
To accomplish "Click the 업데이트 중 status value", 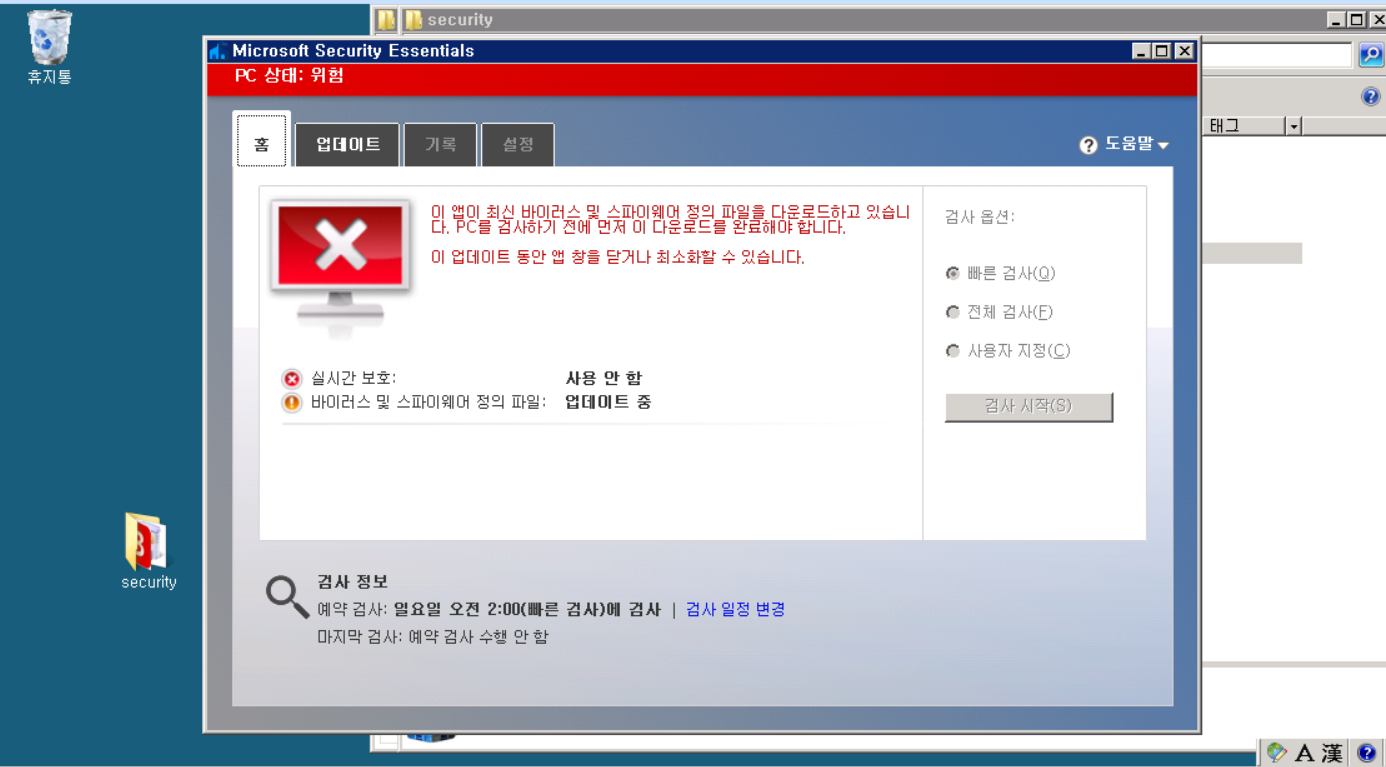I will pos(608,403).
